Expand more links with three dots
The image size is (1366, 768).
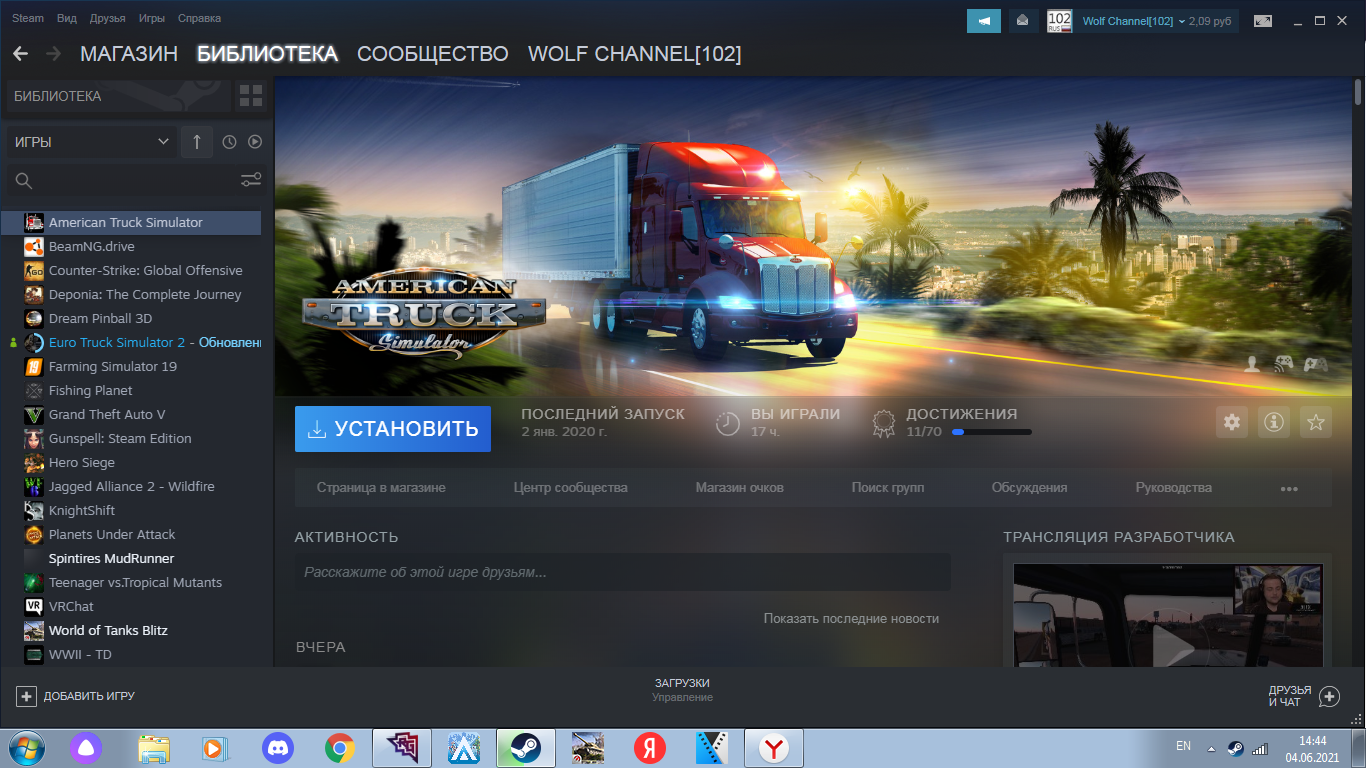click(1289, 488)
